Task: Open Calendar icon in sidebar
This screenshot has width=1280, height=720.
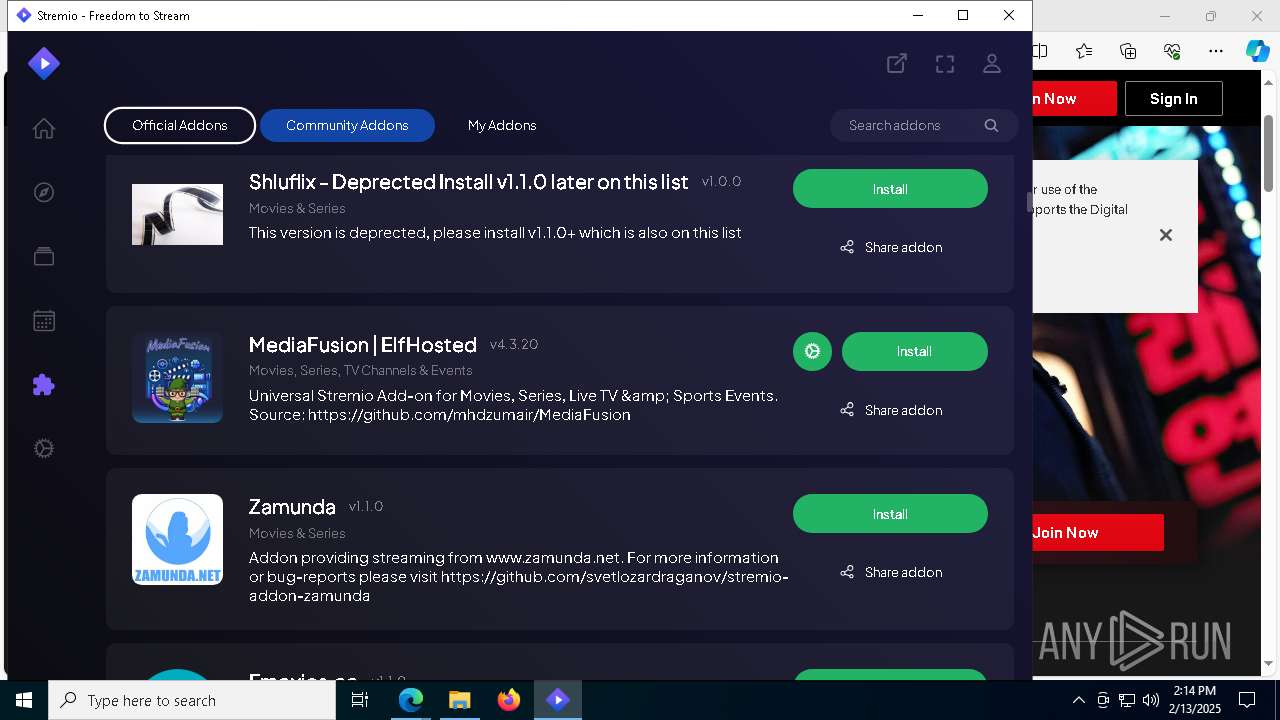Action: tap(44, 321)
